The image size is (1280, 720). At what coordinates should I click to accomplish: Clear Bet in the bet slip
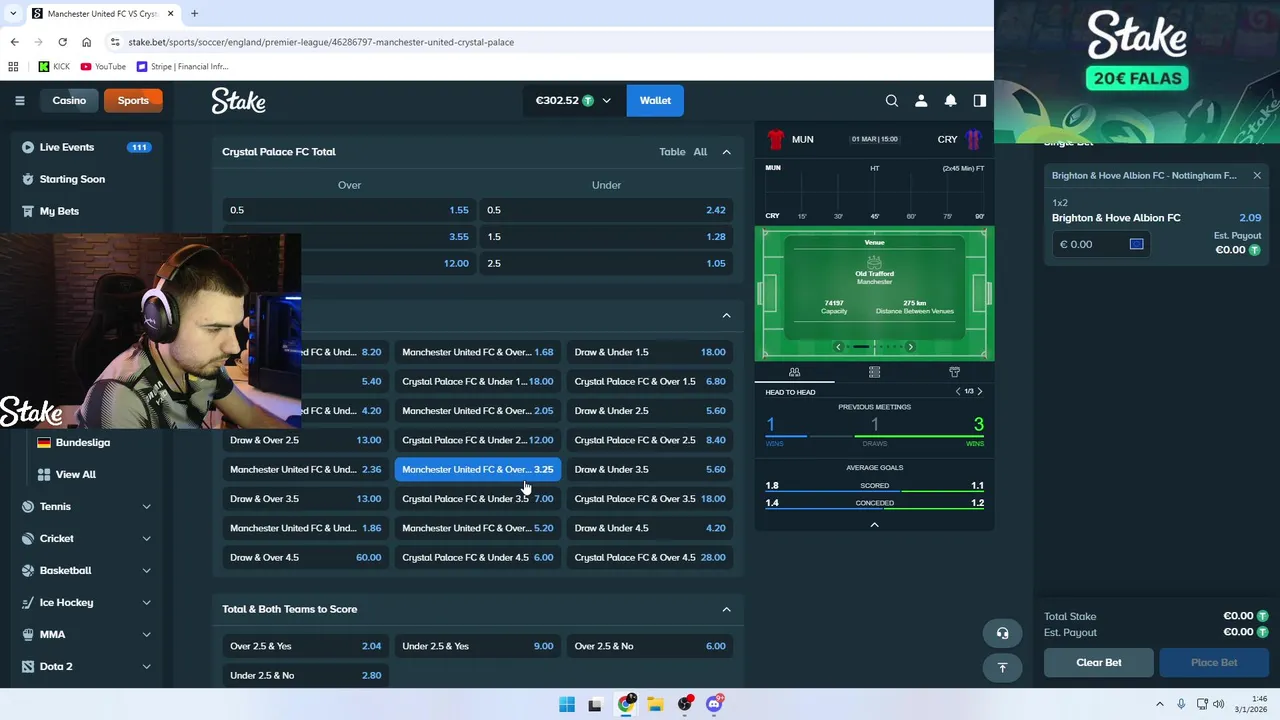(1098, 662)
